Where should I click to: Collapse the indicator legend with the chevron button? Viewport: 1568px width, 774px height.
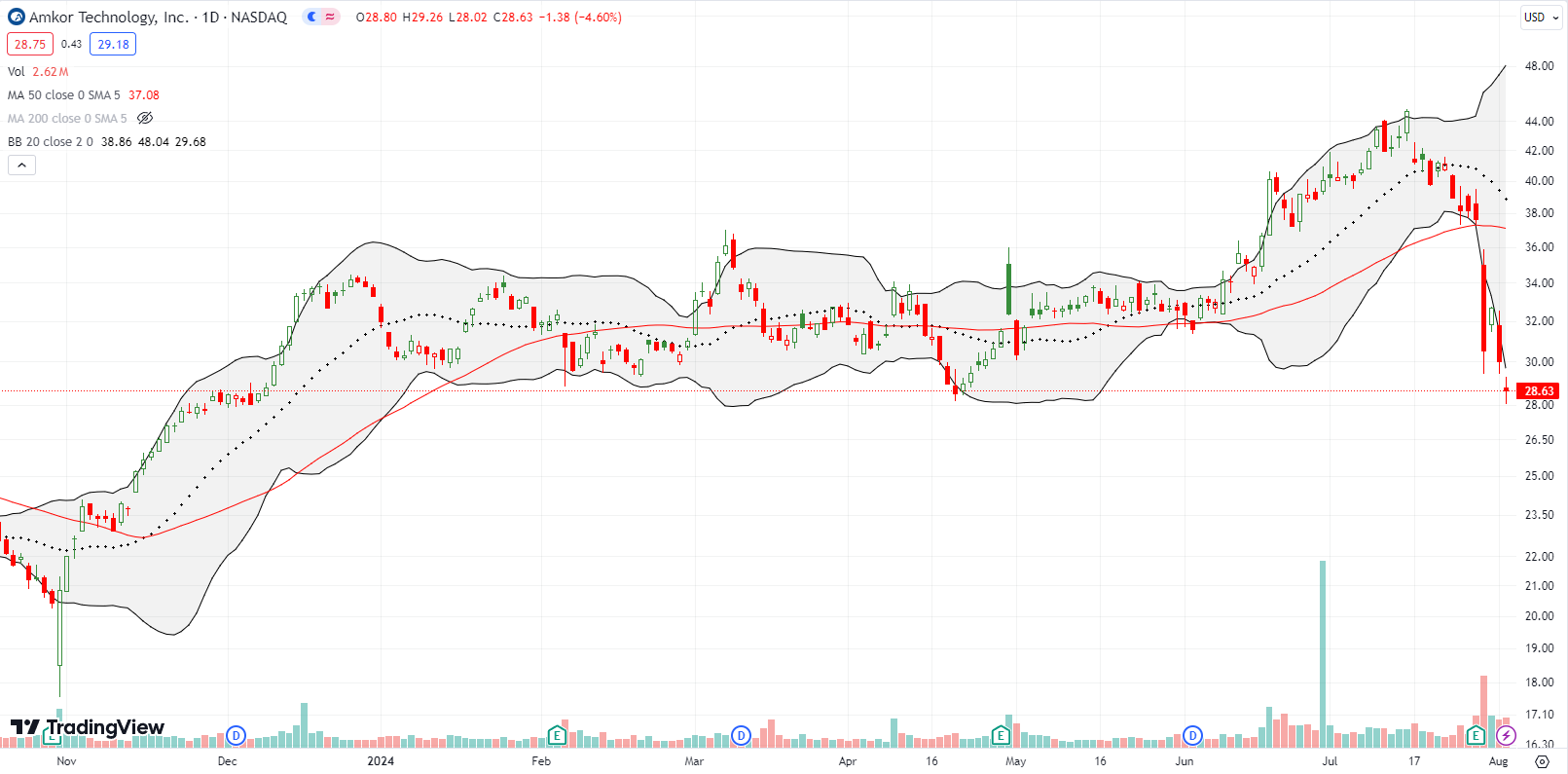coord(21,166)
